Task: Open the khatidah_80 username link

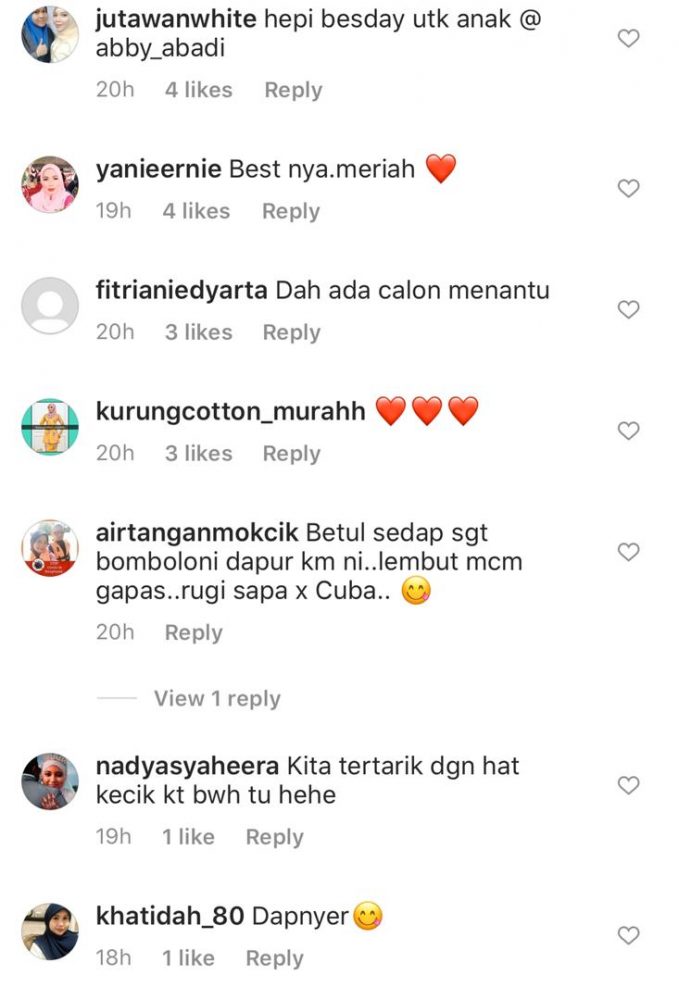Action: [x=170, y=916]
